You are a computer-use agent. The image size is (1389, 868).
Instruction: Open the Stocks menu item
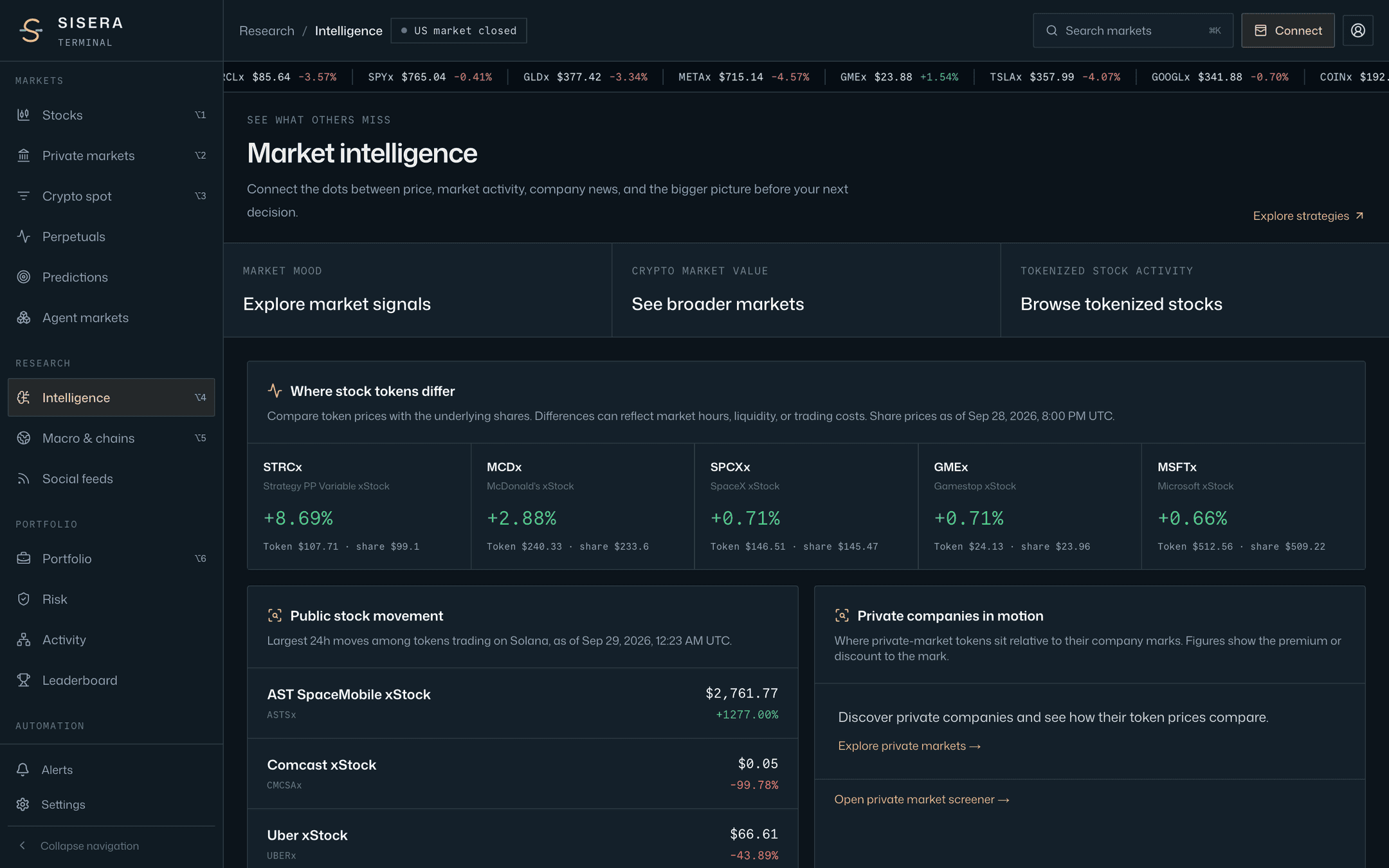pyautogui.click(x=111, y=115)
